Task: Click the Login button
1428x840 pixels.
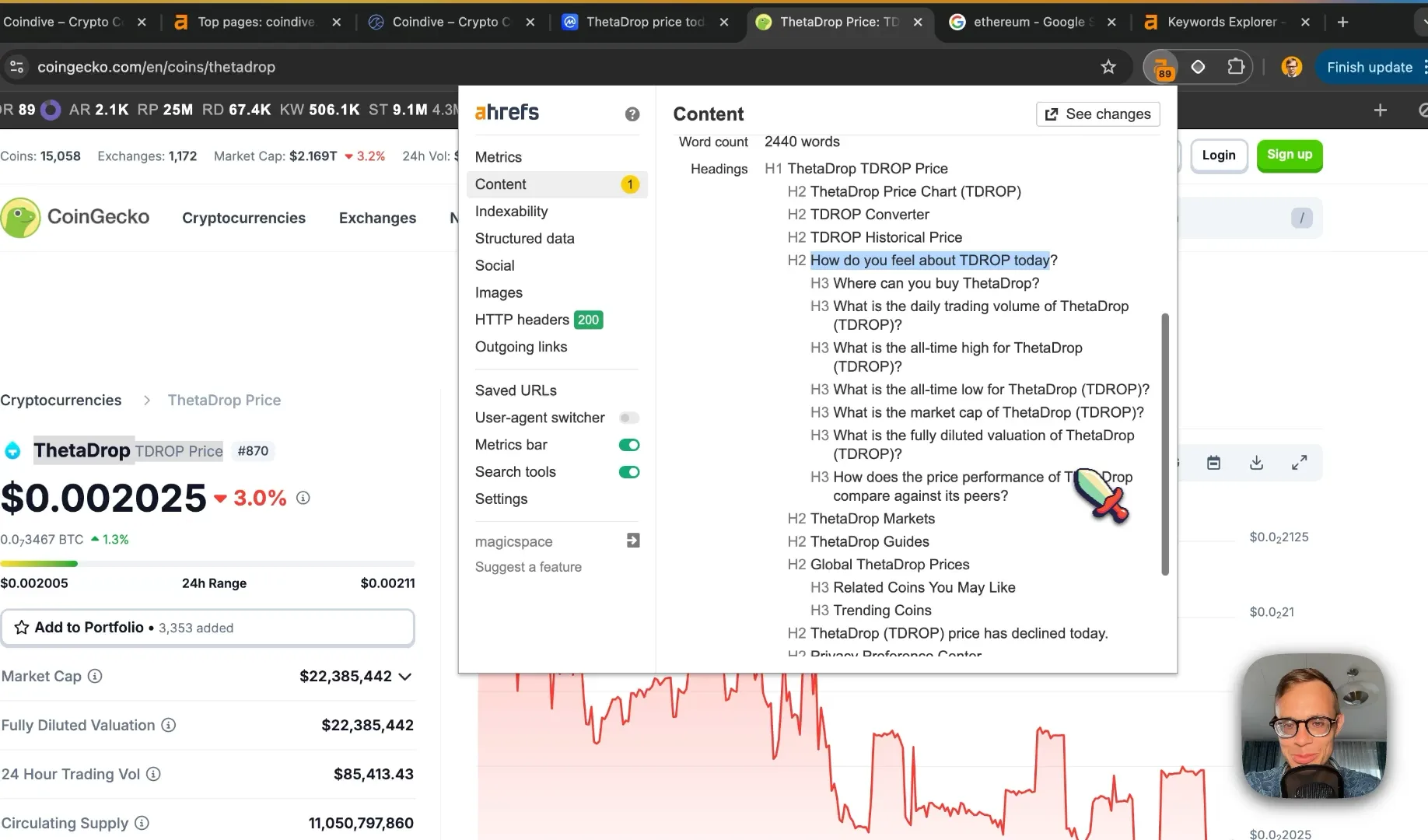Action: pyautogui.click(x=1218, y=156)
